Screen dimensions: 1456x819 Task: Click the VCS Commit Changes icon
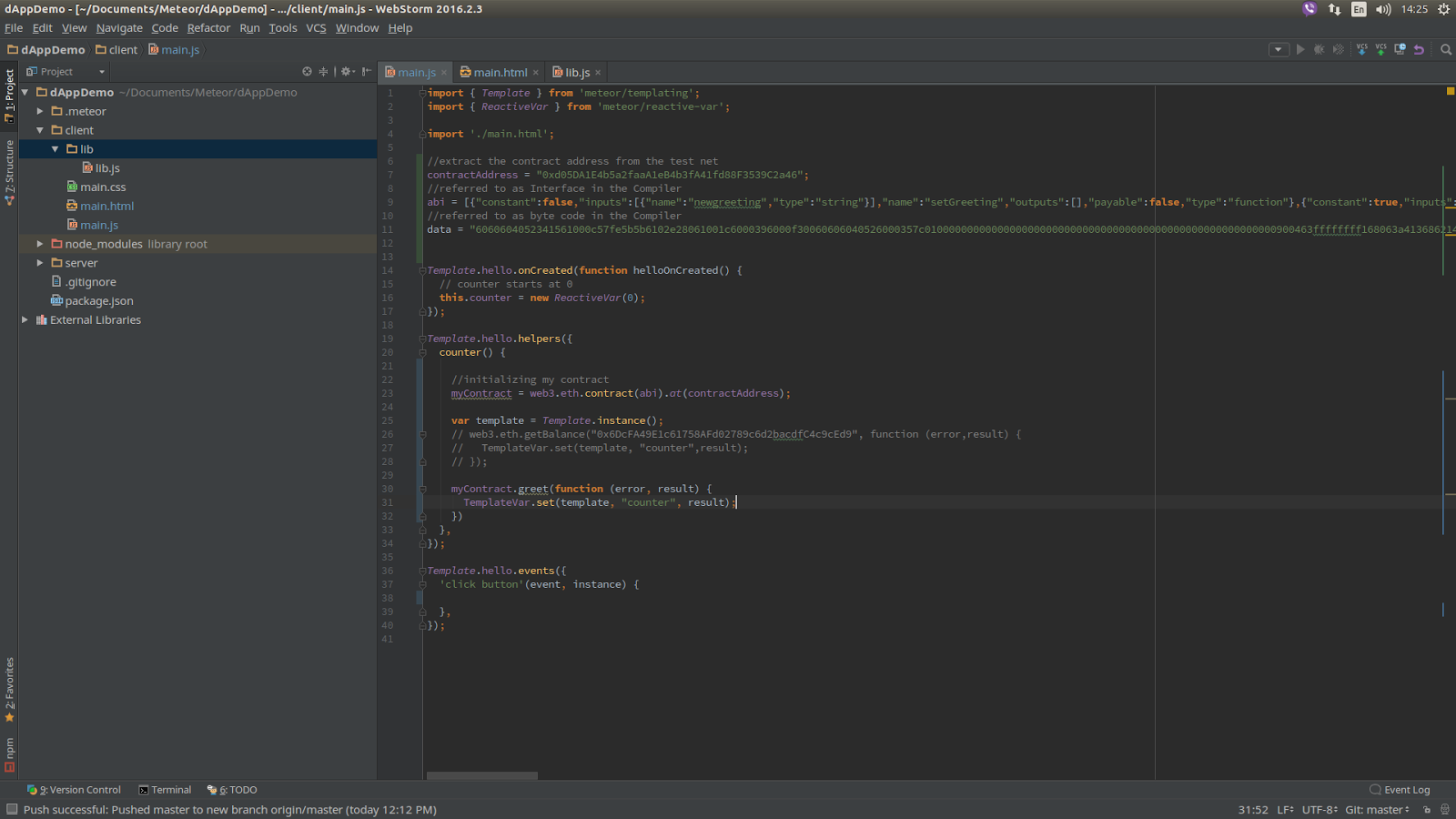tap(1380, 50)
